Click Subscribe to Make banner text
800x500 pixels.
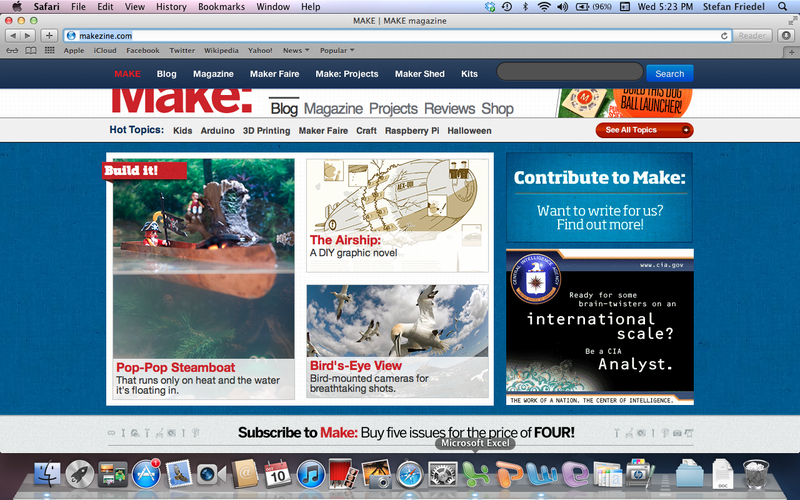406,433
